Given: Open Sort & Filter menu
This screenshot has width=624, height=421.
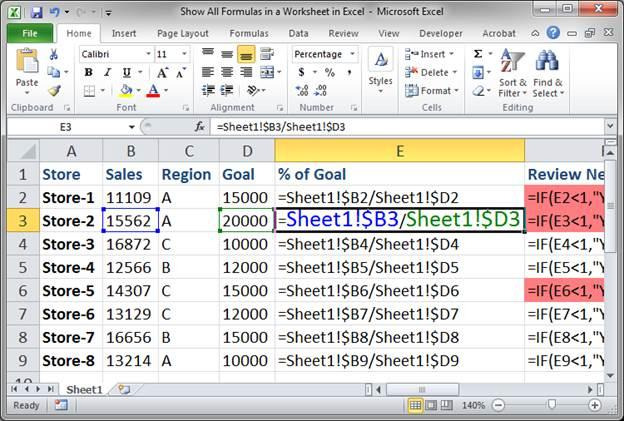Looking at the screenshot, I should [x=512, y=73].
